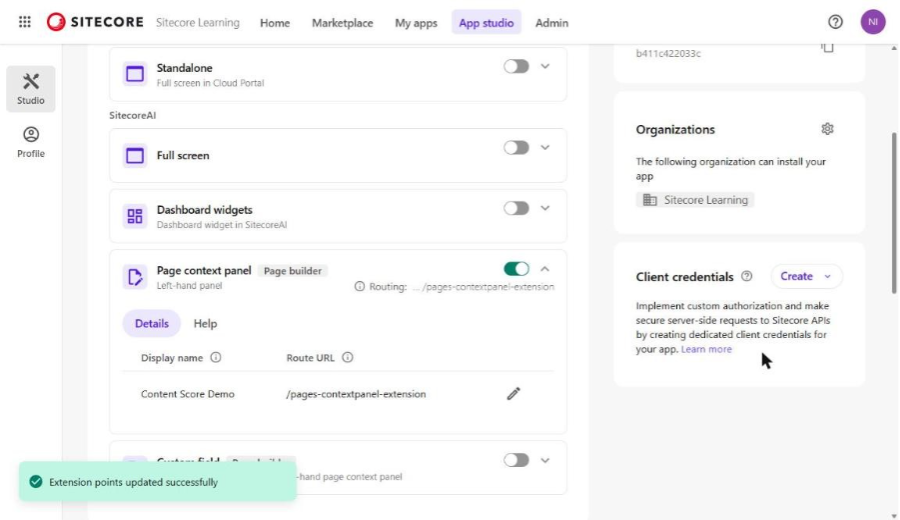Open the help question mark icon
Screen dimensions: 900x520
(835, 22)
